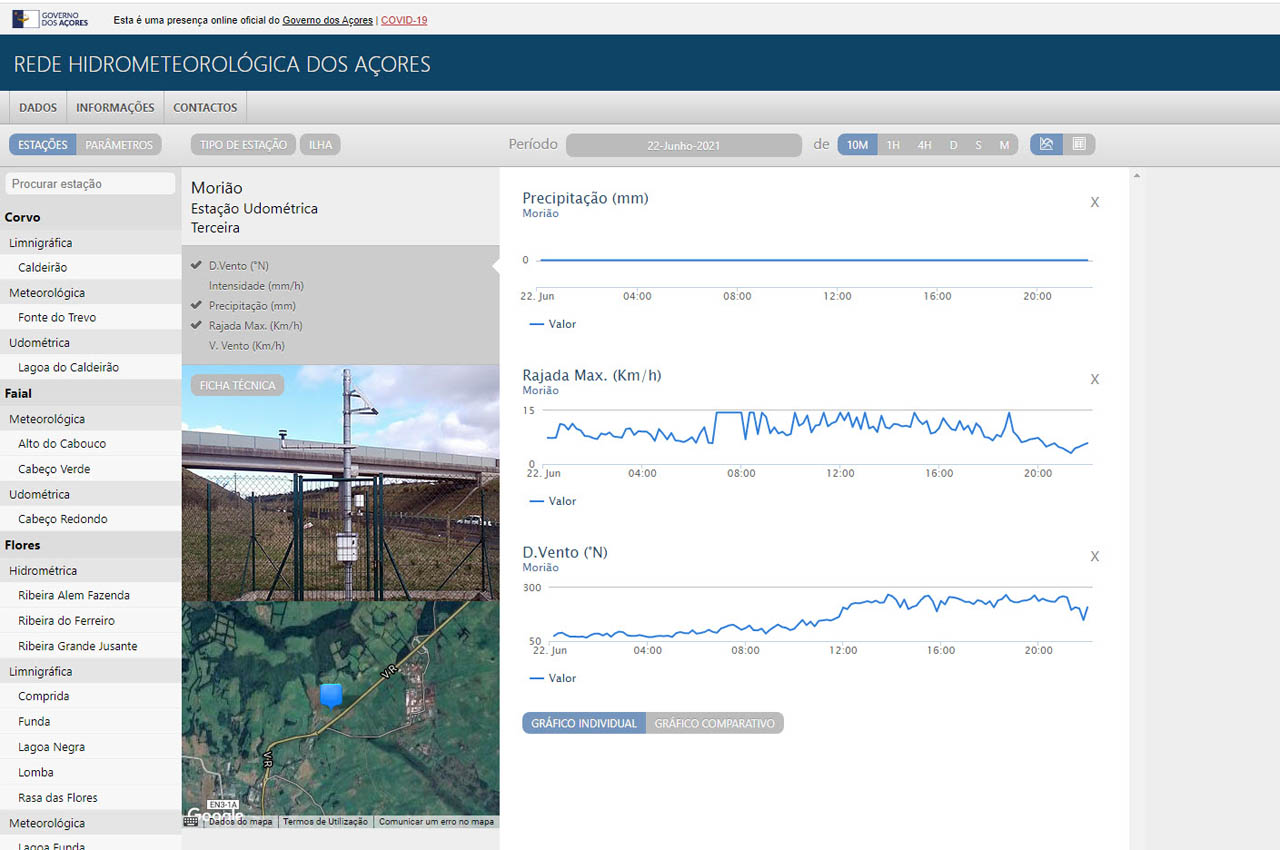1280x850 pixels.
Task: Uncheck the D.Vento (°N) parameter
Action: coord(240,266)
